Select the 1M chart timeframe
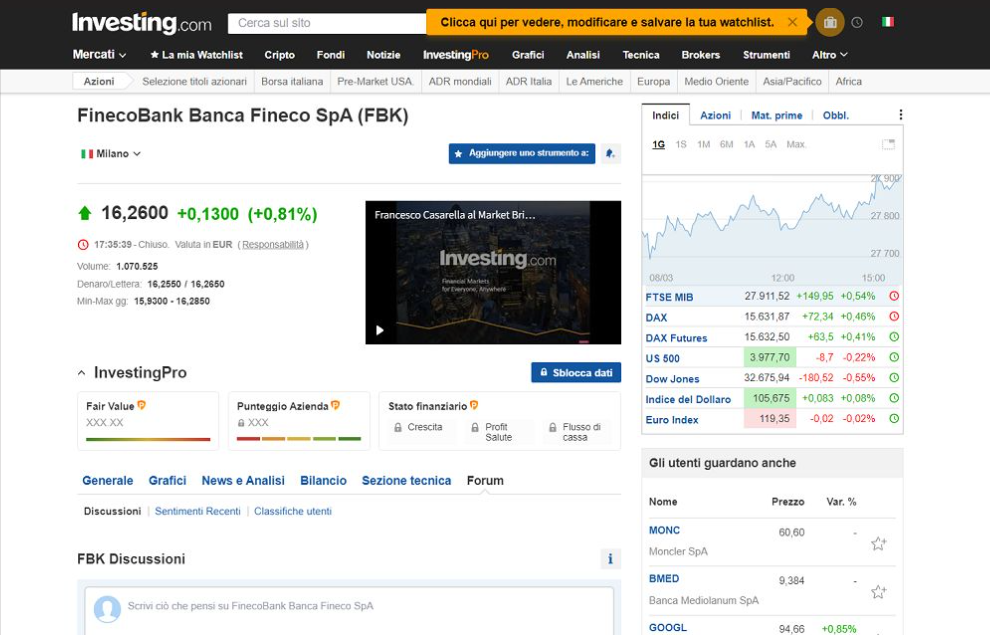Image resolution: width=990 pixels, height=635 pixels. click(703, 145)
